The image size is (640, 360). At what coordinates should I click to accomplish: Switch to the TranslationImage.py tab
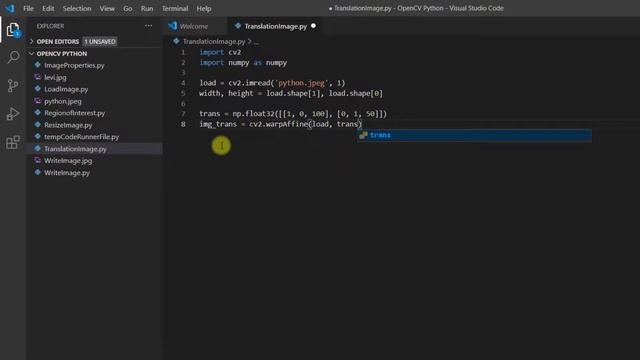274,26
